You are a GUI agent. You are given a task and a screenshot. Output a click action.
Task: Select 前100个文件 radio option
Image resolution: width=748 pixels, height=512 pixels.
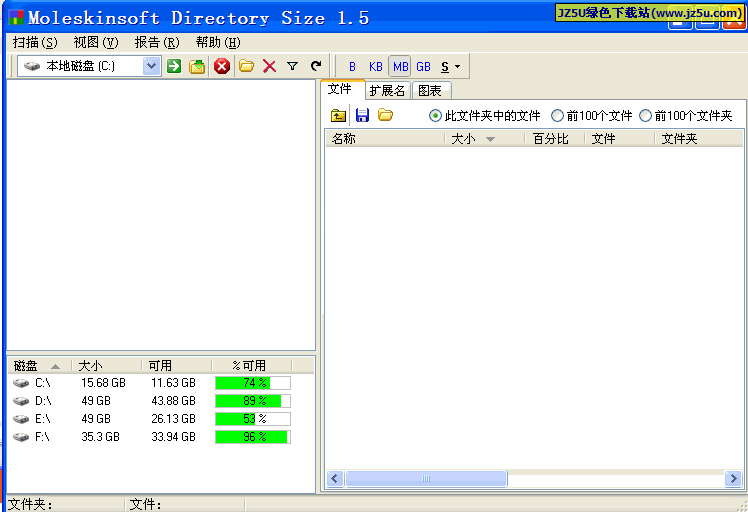(x=592, y=115)
